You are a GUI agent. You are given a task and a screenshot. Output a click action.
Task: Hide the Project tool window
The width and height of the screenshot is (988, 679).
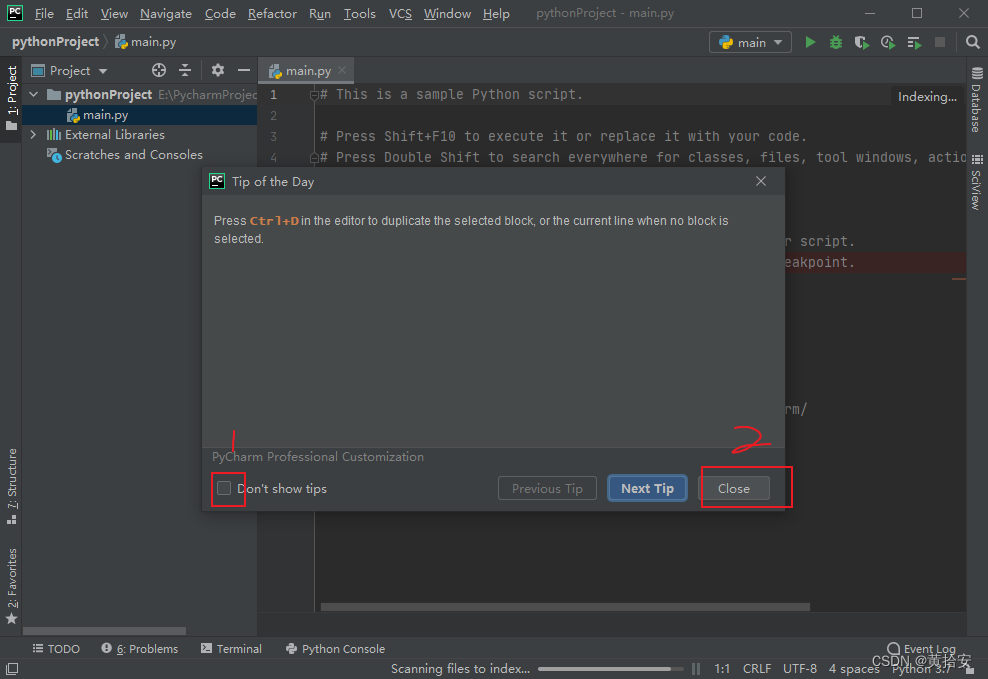click(243, 70)
